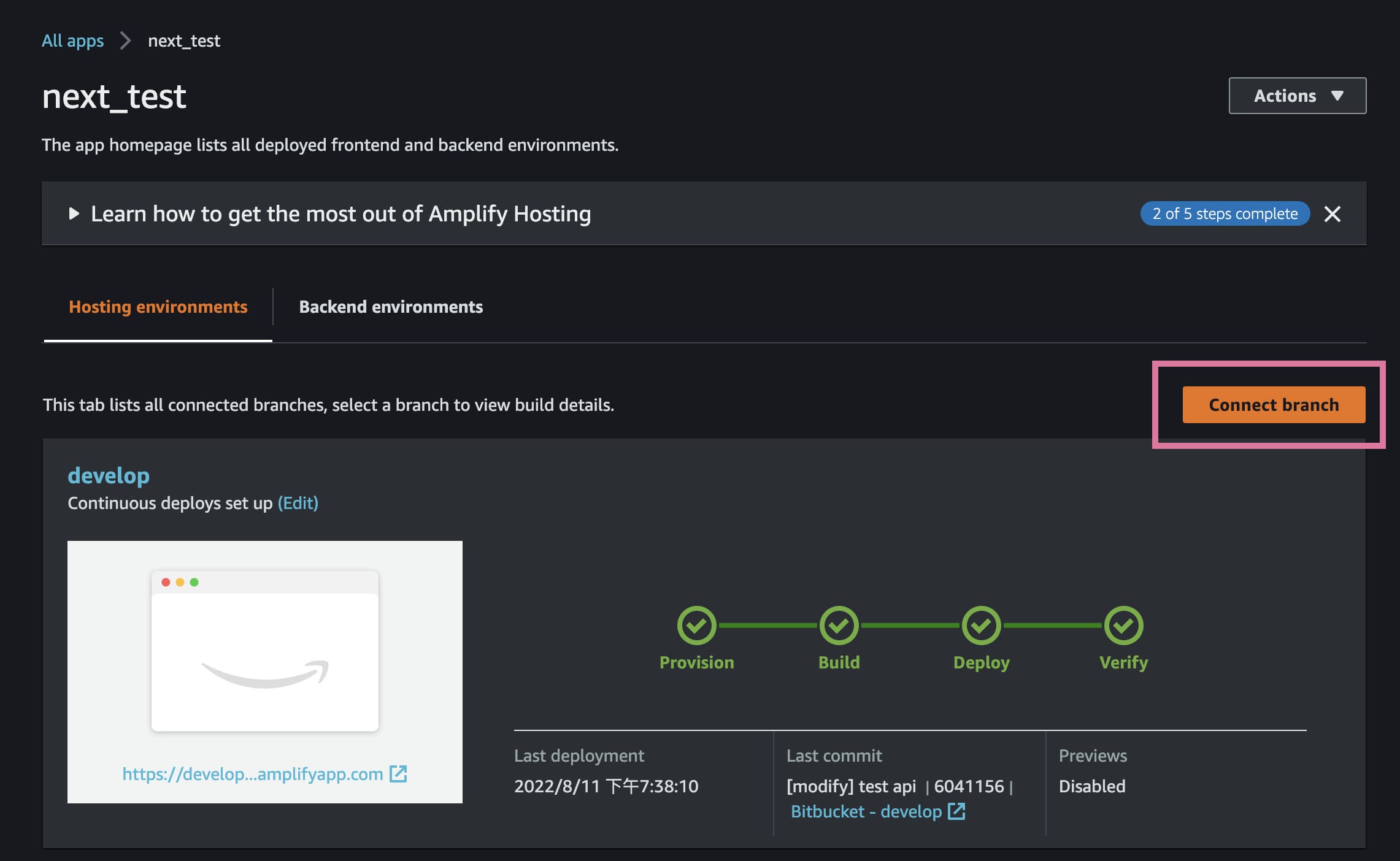Screen dimensions: 1400x861
Task: Click the Build step checkmark icon
Action: pos(839,626)
